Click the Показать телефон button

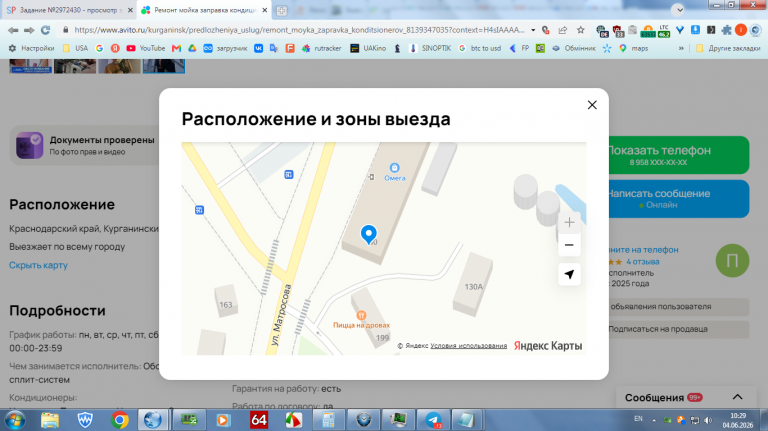(679, 155)
